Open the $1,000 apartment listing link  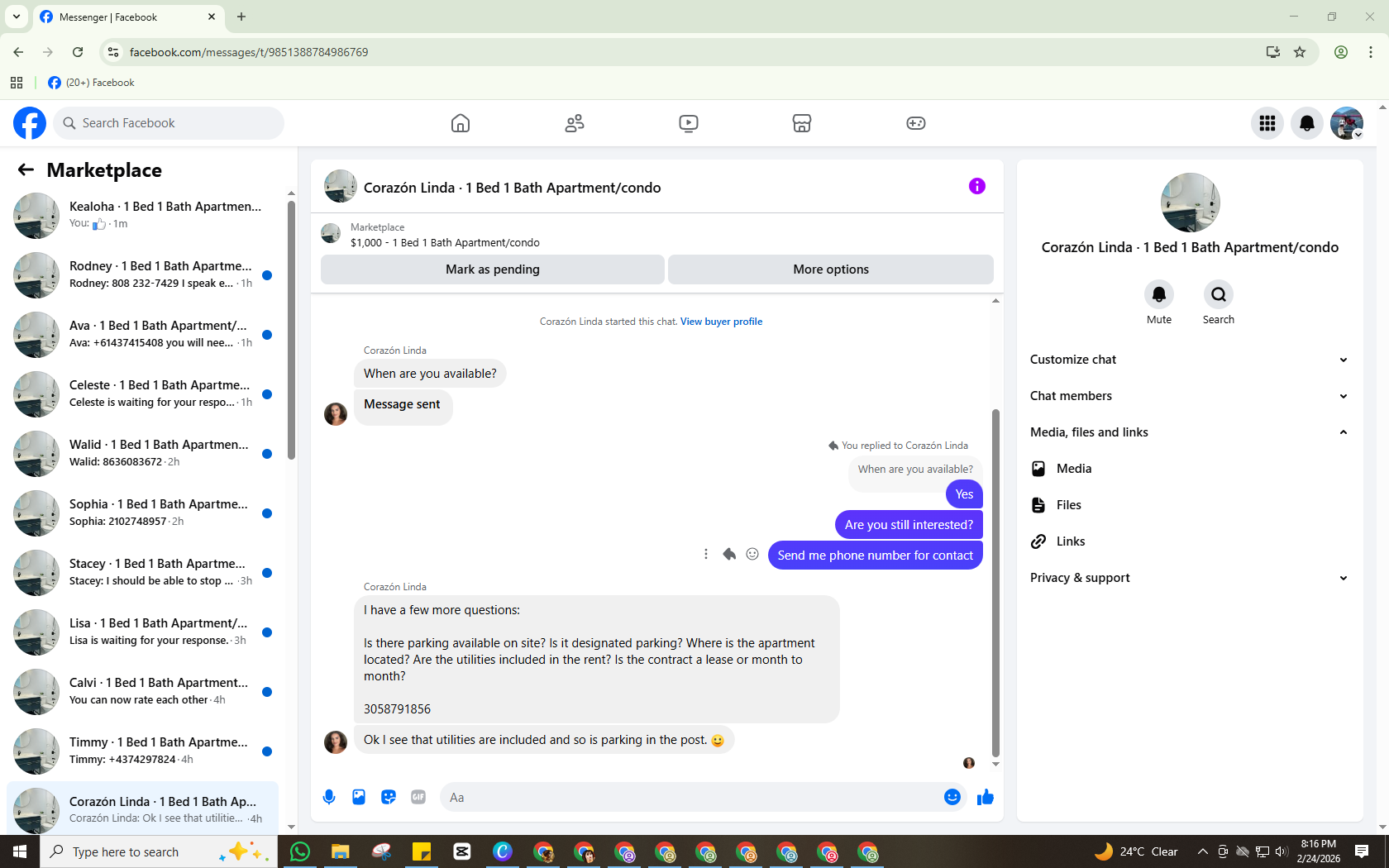[x=445, y=242]
